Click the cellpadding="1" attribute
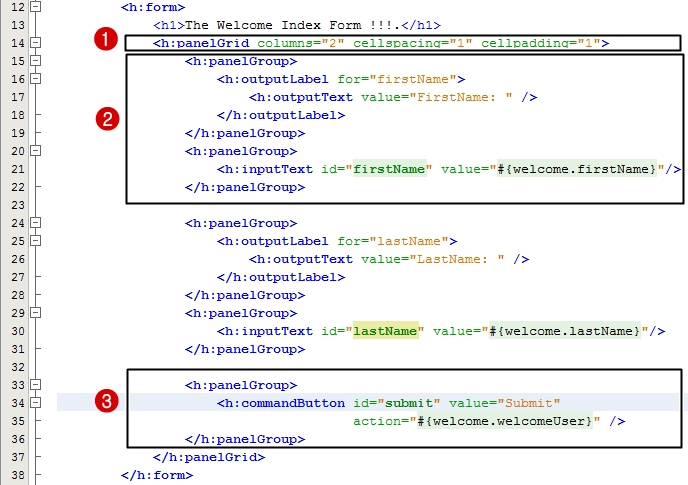The image size is (688, 485). click(541, 43)
